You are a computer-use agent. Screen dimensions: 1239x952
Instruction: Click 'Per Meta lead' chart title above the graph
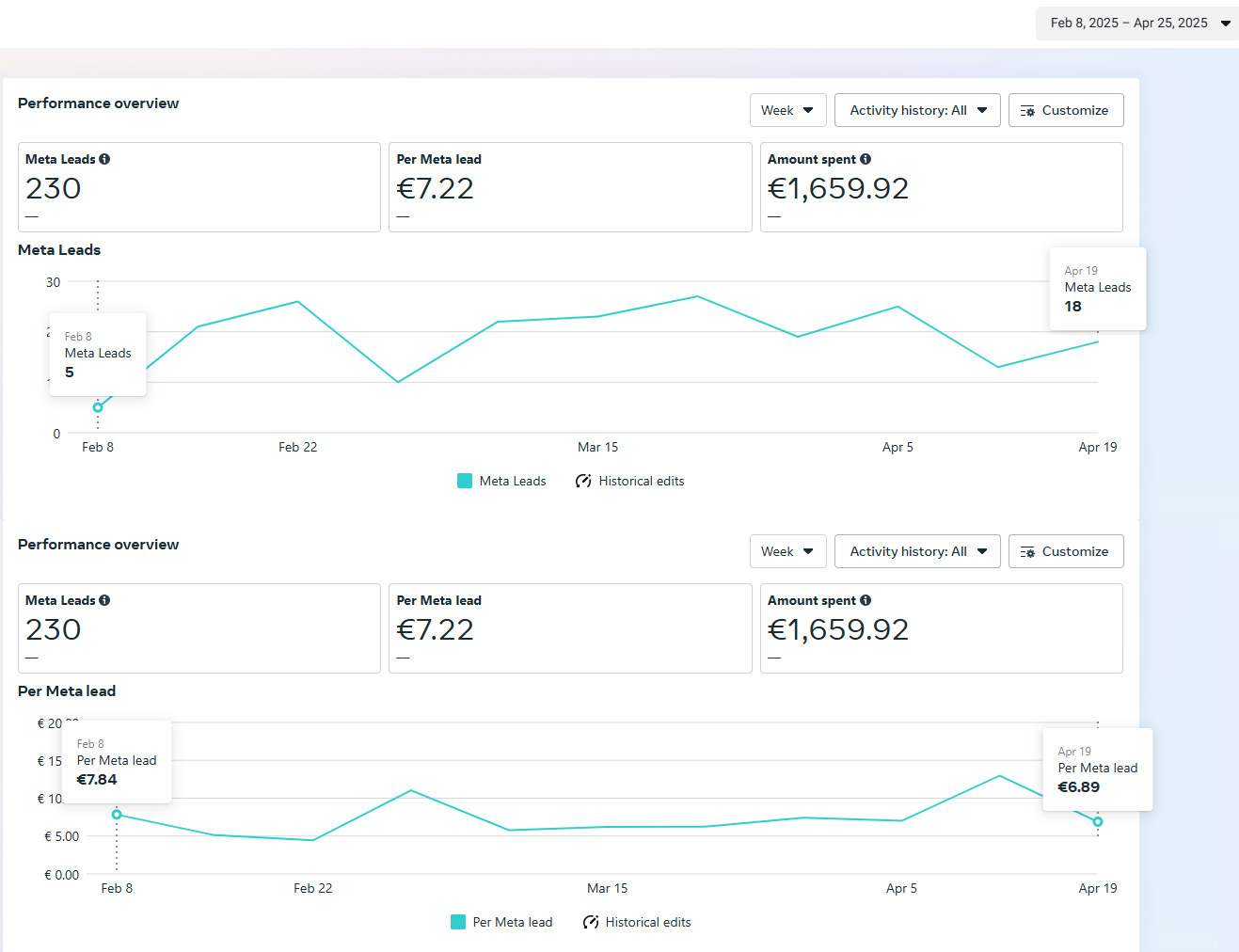[x=67, y=690]
